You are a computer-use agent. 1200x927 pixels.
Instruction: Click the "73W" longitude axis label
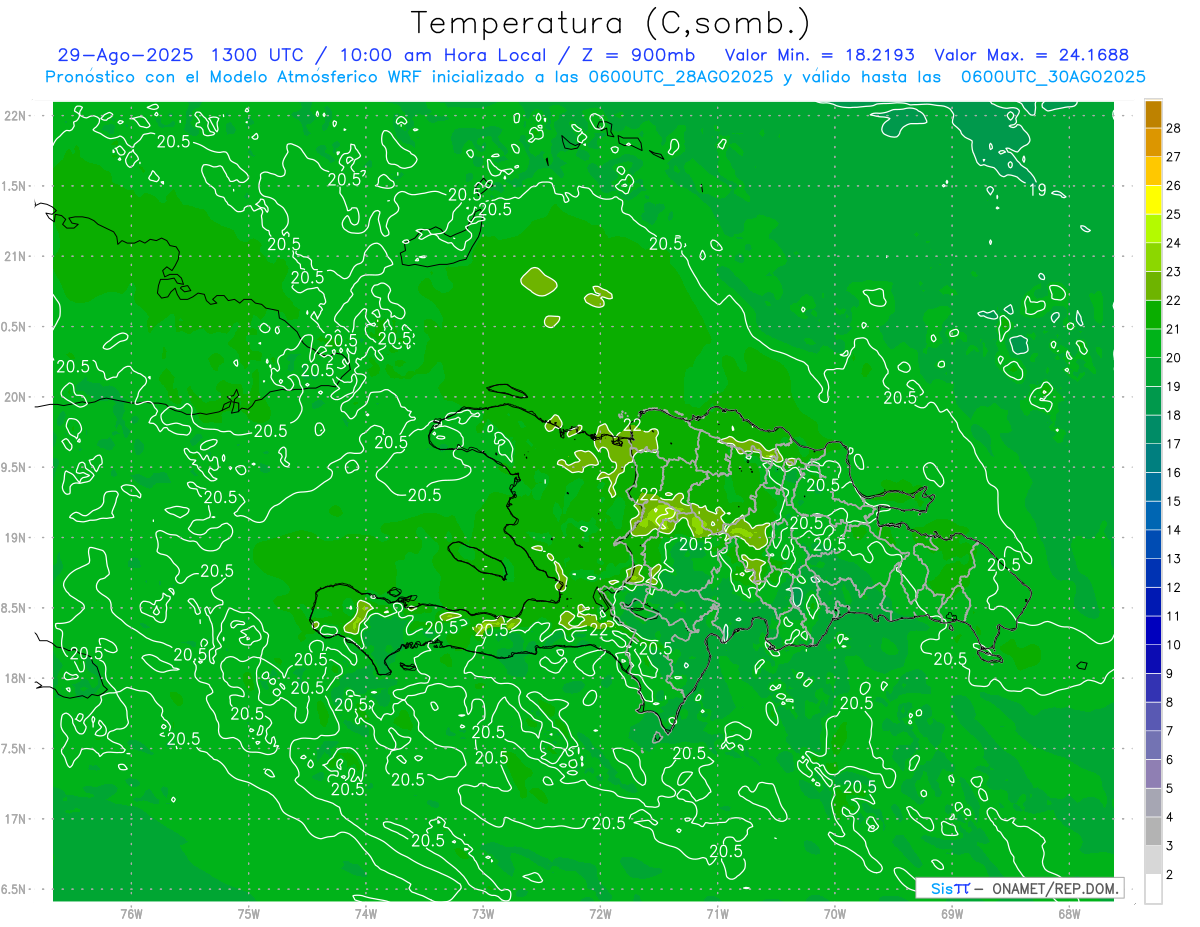point(483,913)
